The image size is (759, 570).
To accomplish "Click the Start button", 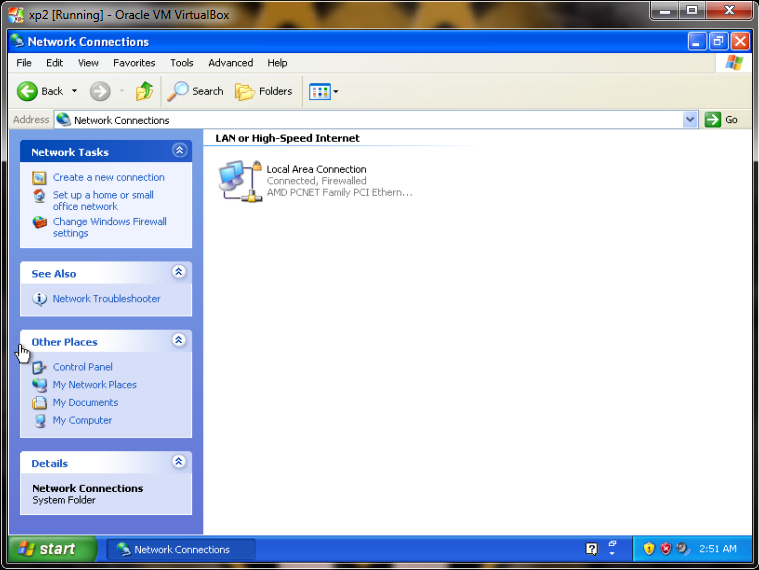I will coord(52,549).
